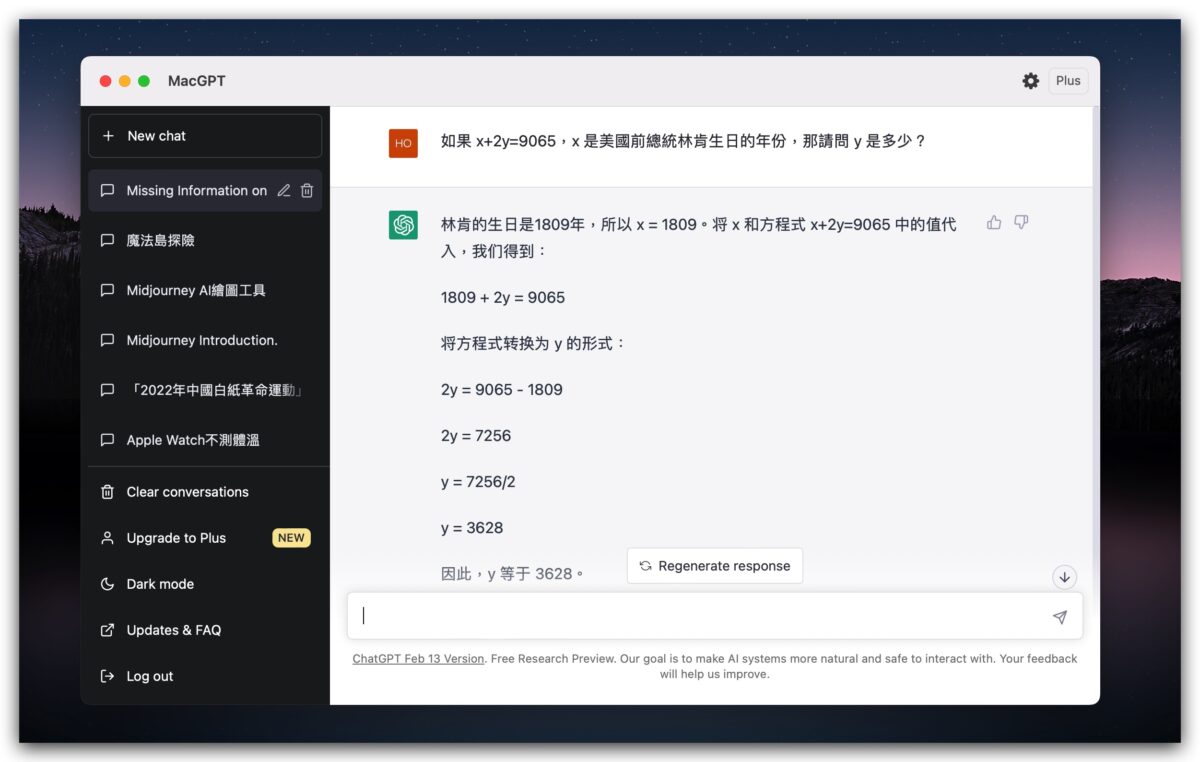This screenshot has height=762, width=1200.
Task: Click Upgrade to Plus
Action: tap(205, 538)
